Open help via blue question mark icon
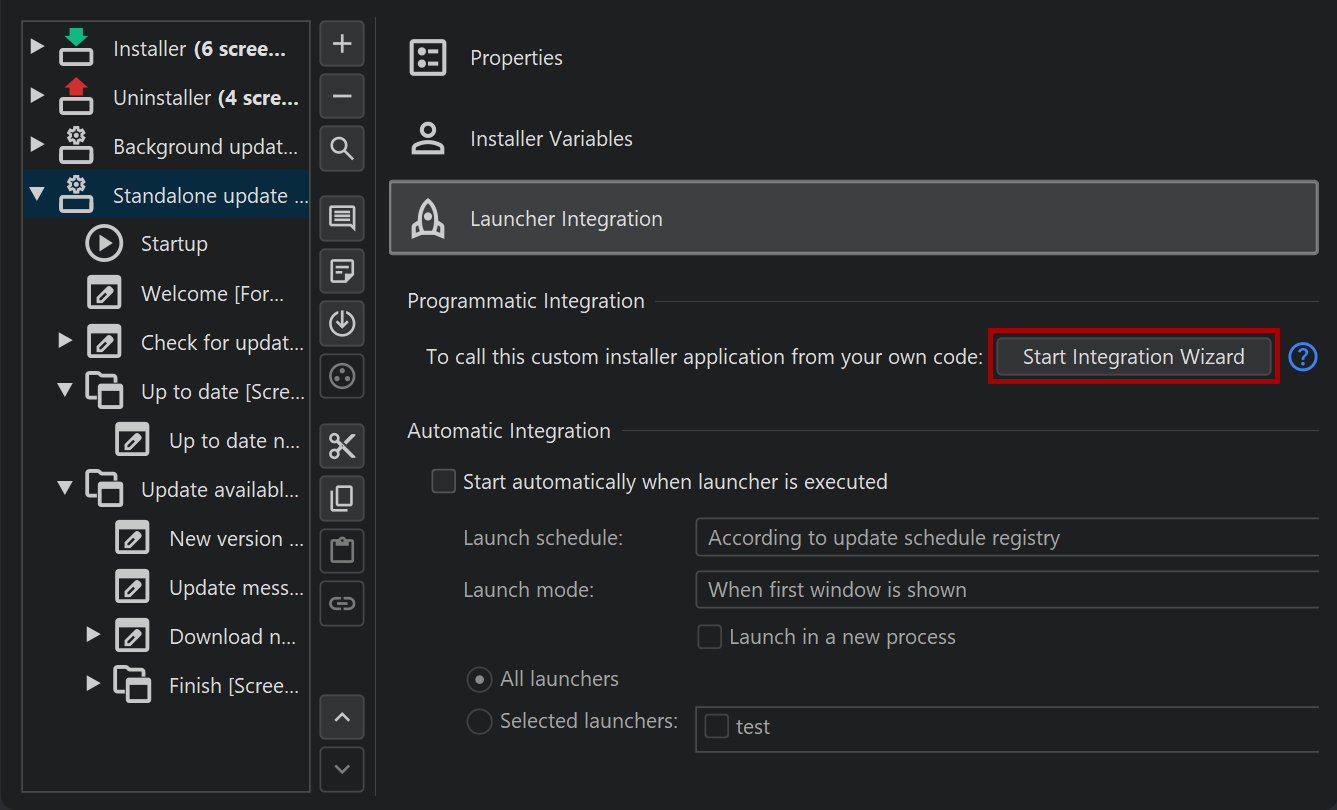The width and height of the screenshot is (1337, 810). (x=1302, y=357)
